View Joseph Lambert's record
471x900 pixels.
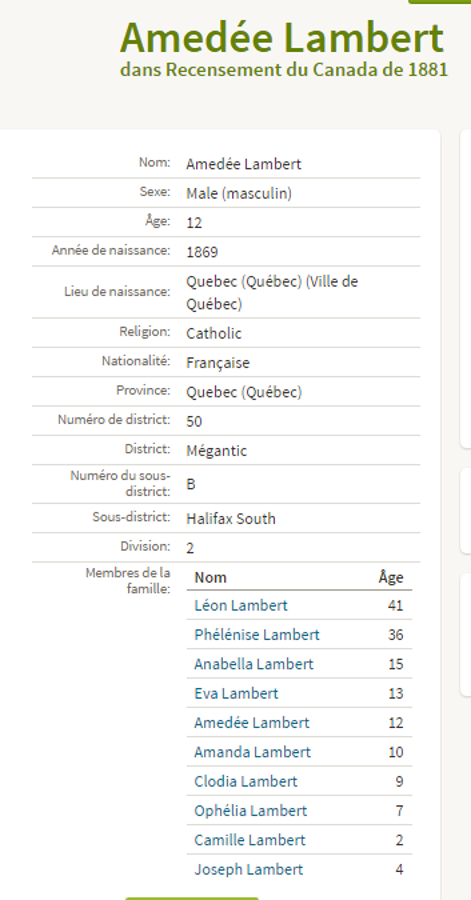tap(248, 870)
